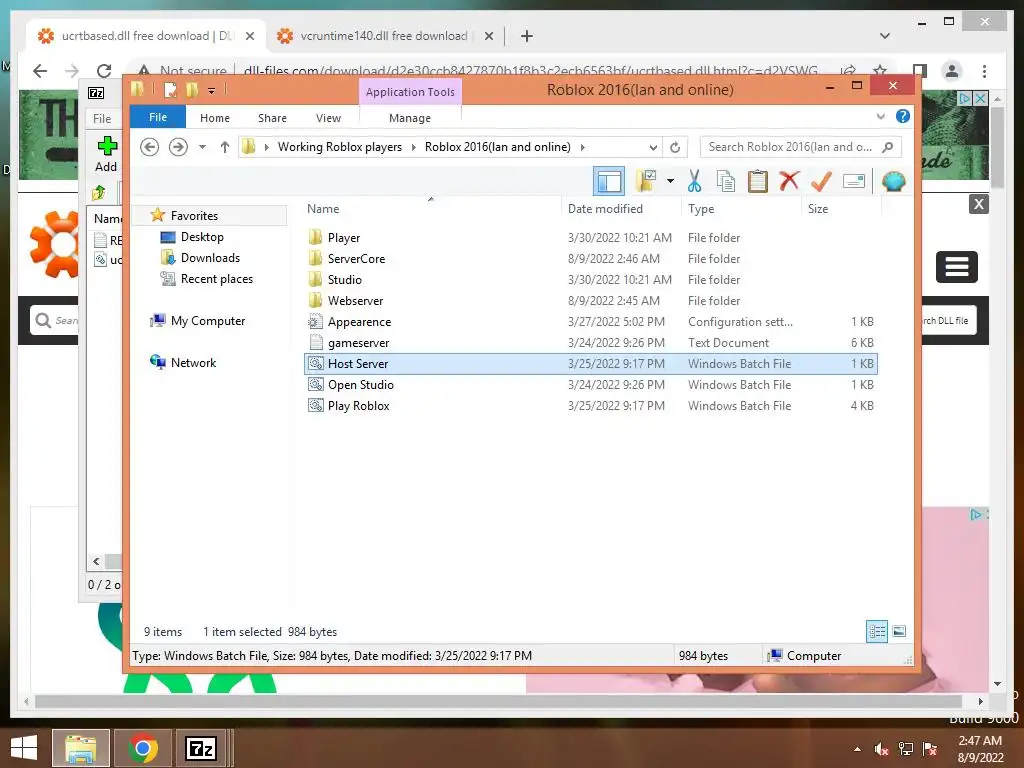Select the ServerCore folder
Viewport: 1024px width, 768px height.
click(x=590, y=259)
